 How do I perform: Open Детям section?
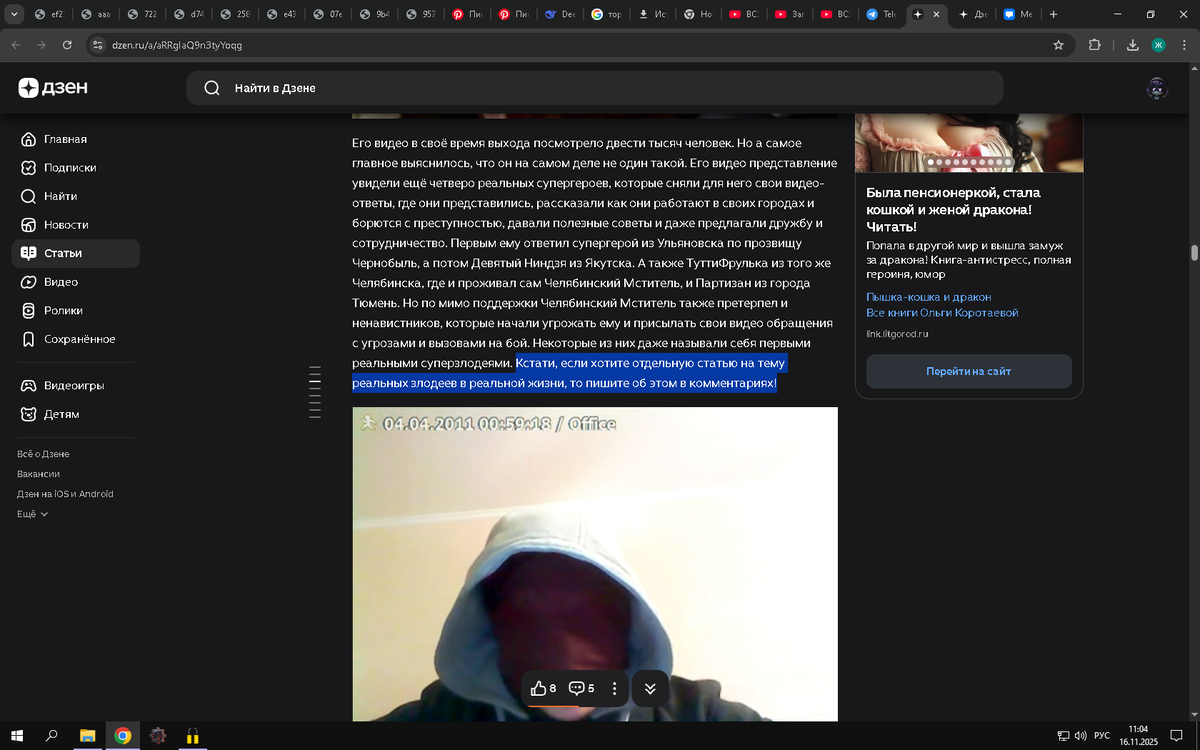pos(75,414)
